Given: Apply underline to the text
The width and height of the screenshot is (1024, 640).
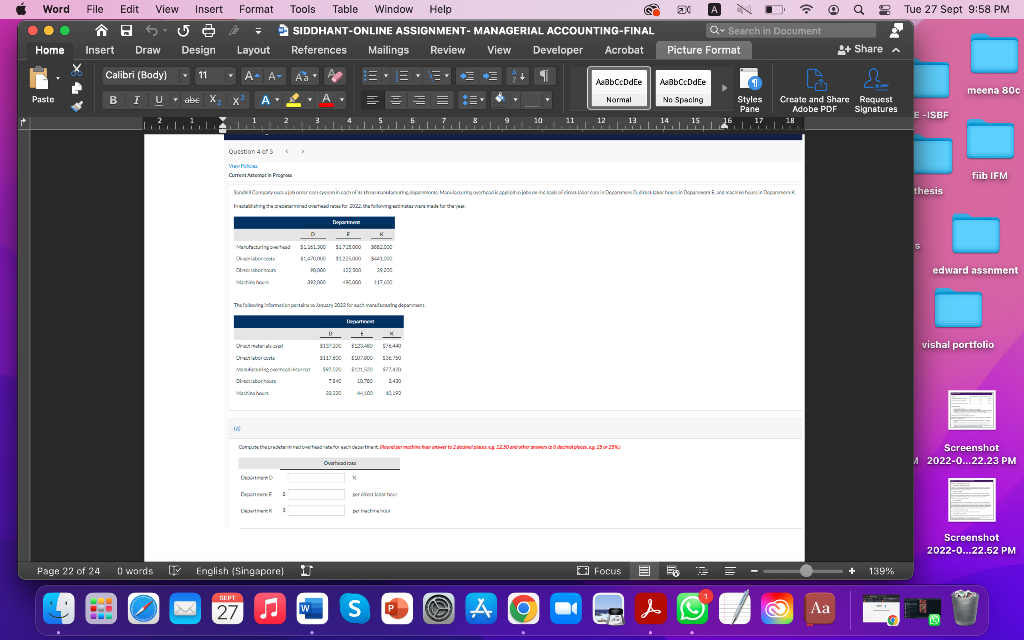Looking at the screenshot, I should coord(157,99).
